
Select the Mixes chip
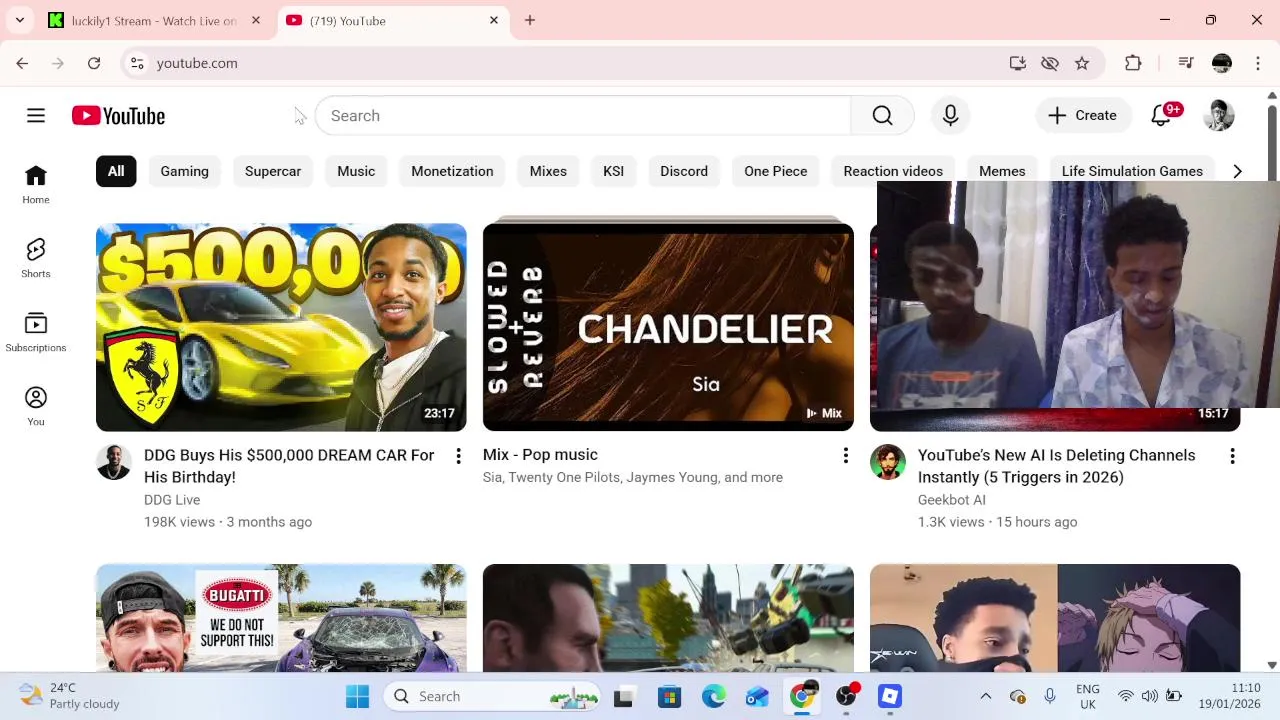click(x=548, y=171)
